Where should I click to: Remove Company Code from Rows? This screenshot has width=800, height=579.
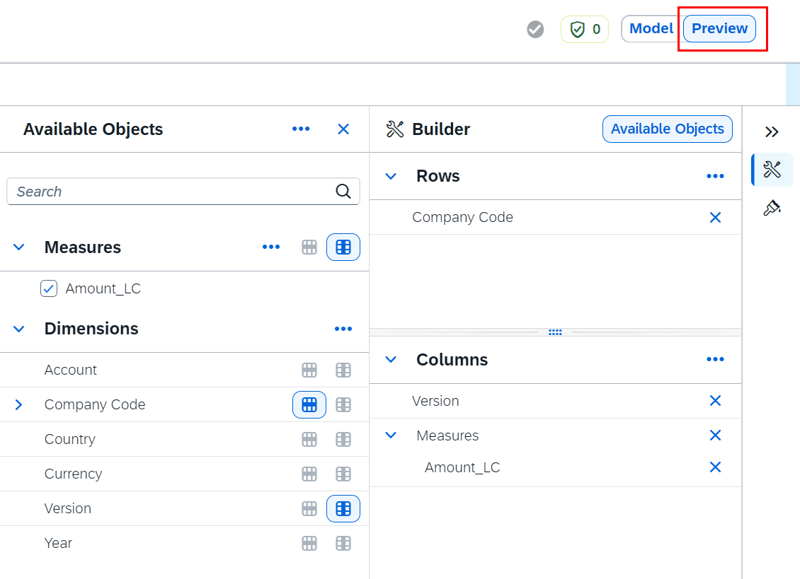(715, 218)
